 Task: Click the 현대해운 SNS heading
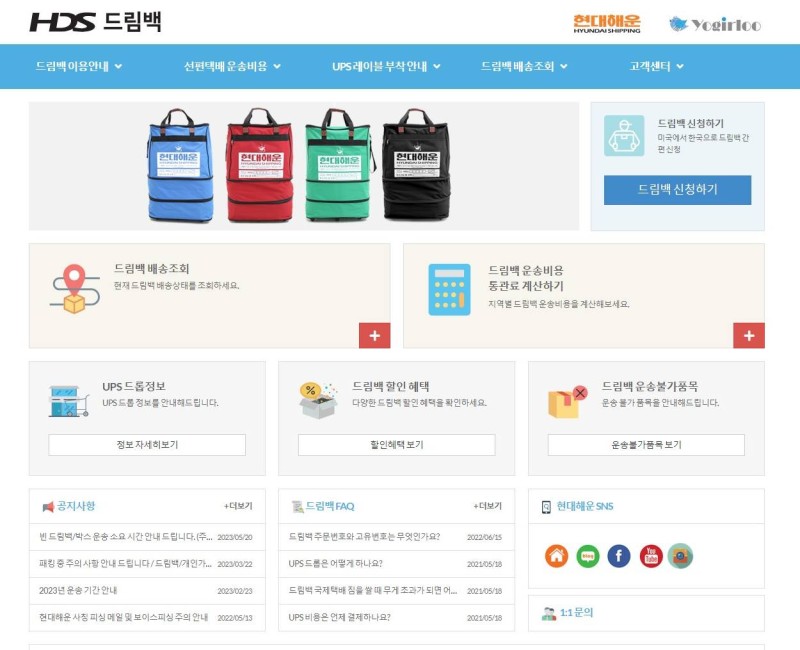pyautogui.click(x=585, y=506)
